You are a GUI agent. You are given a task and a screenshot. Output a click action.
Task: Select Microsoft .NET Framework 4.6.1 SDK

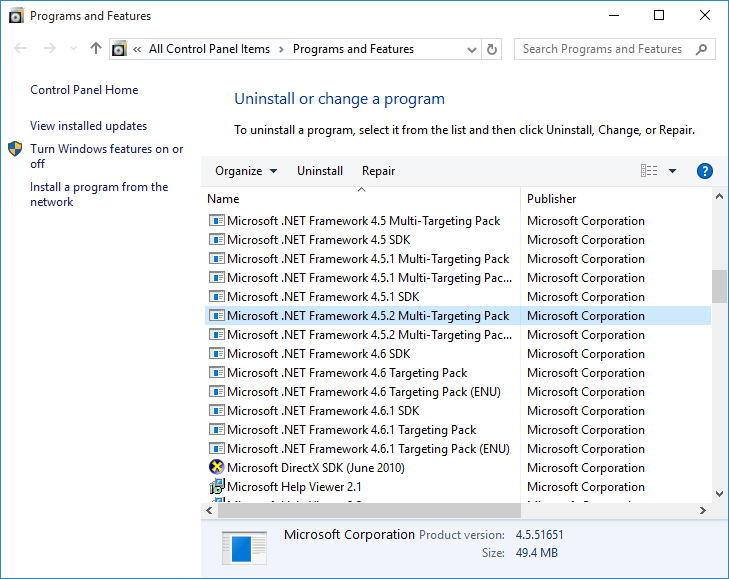coord(323,411)
